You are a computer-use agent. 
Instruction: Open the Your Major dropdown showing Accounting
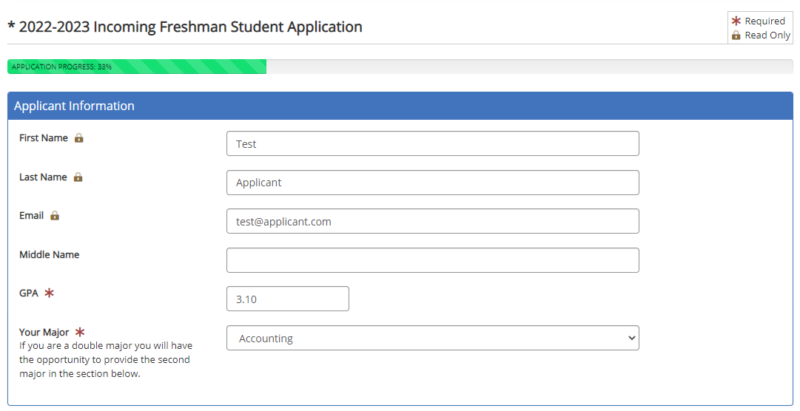click(432, 338)
